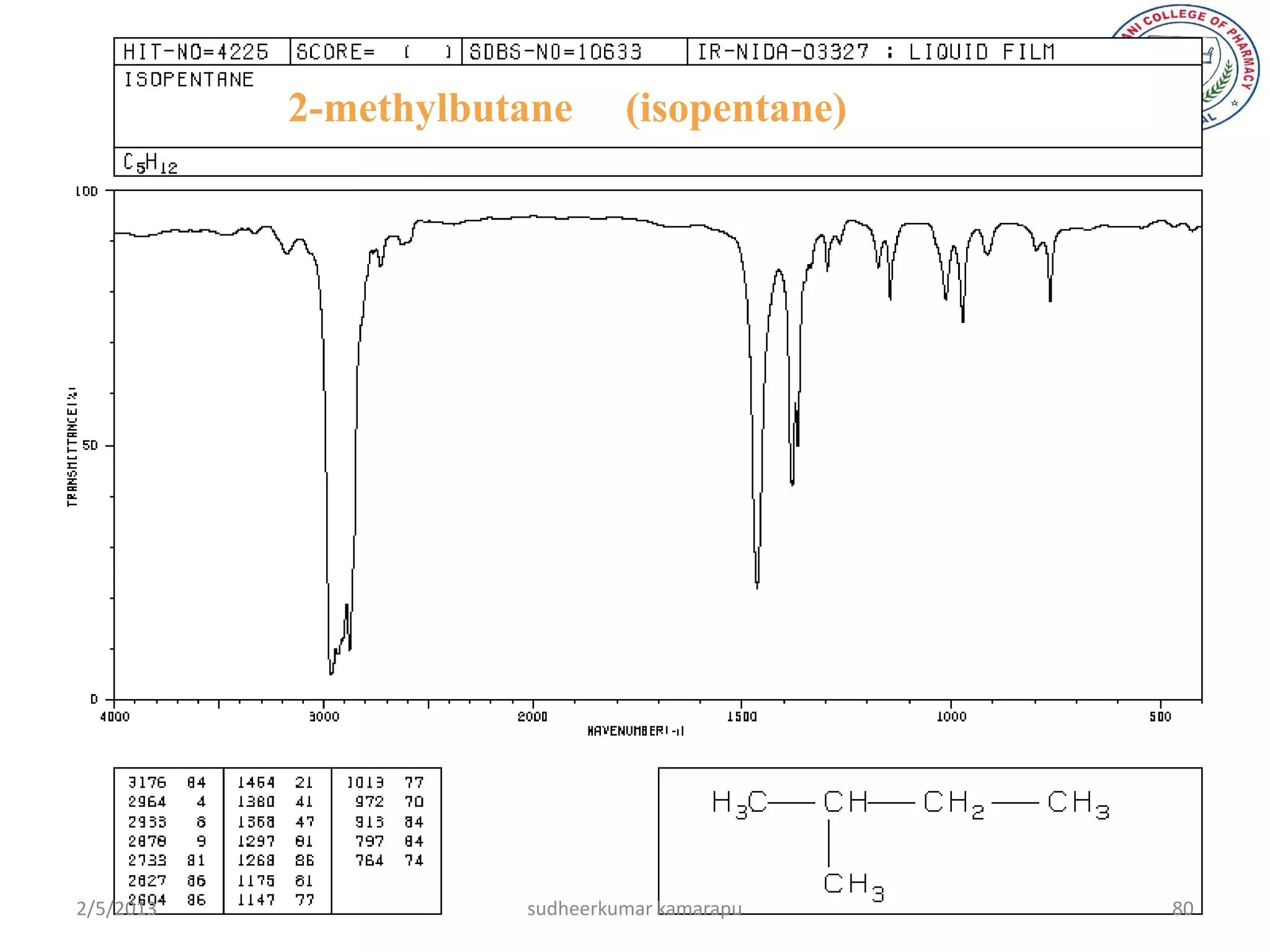This screenshot has width=1270, height=952.
Task: Click the sudheerkumar kamarapu footer text
Action: (x=634, y=909)
